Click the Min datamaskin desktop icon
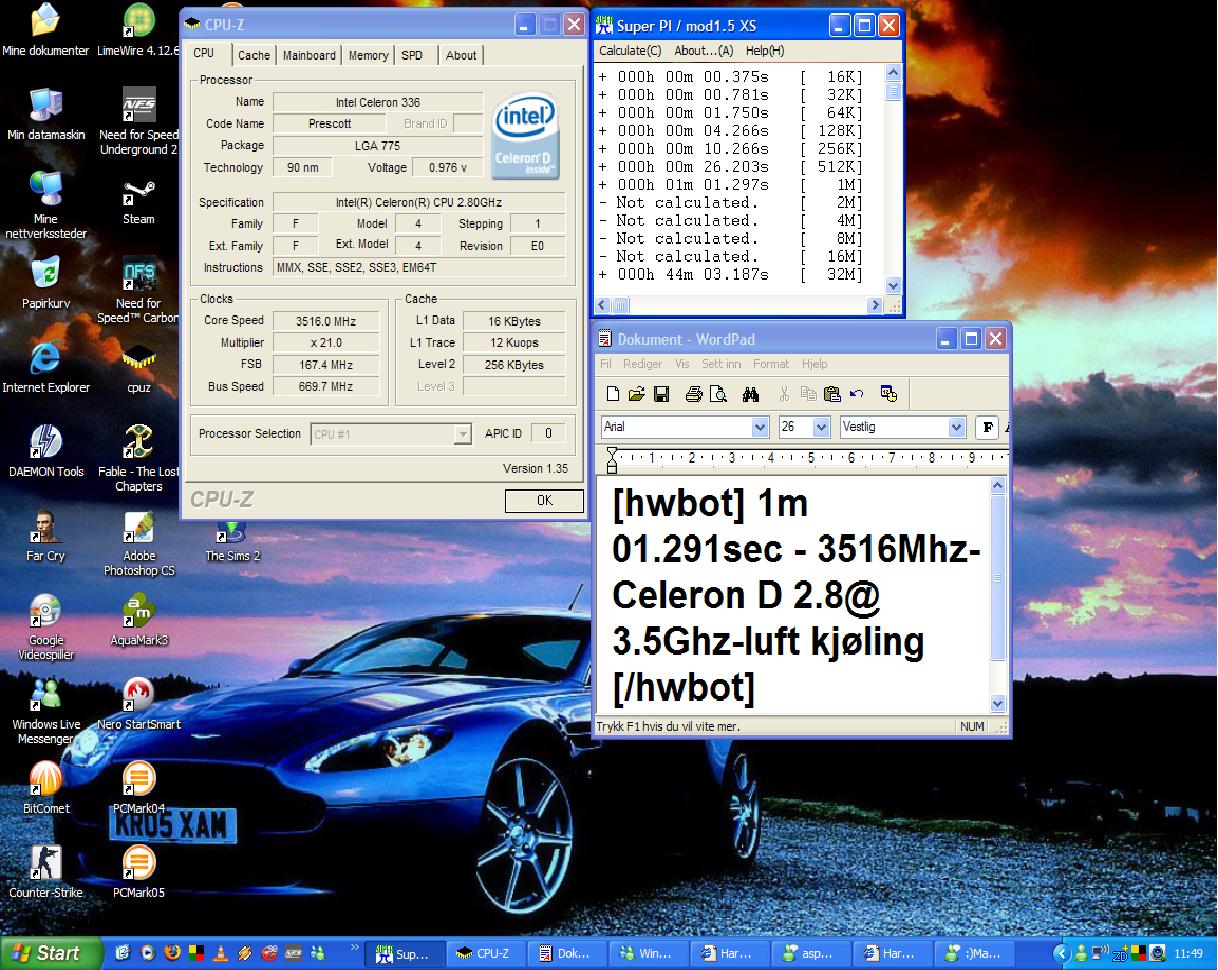Image resolution: width=1218 pixels, height=970 pixels. coord(46,115)
